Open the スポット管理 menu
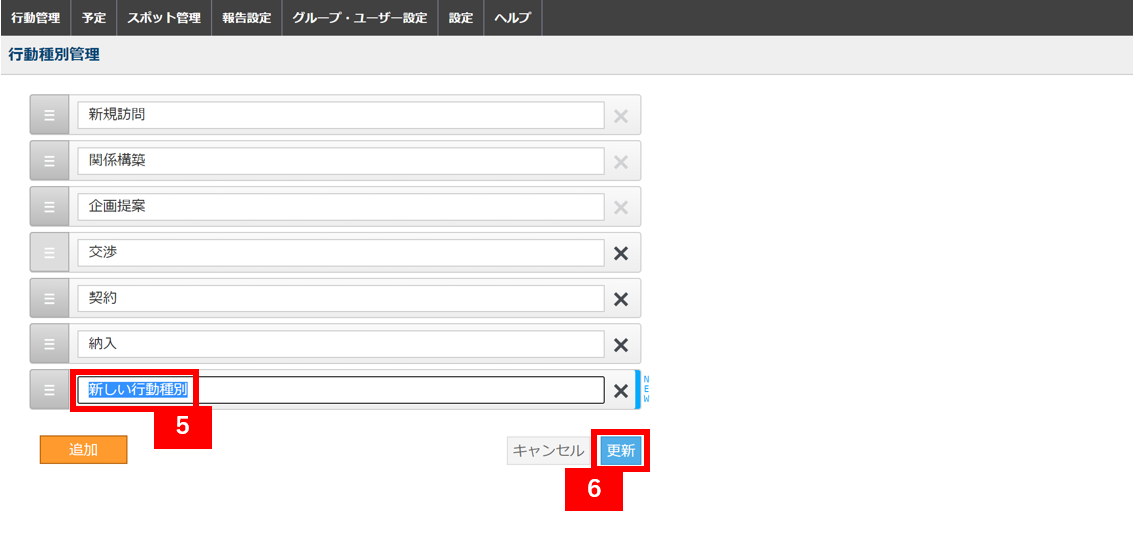The image size is (1133, 553). [x=164, y=18]
